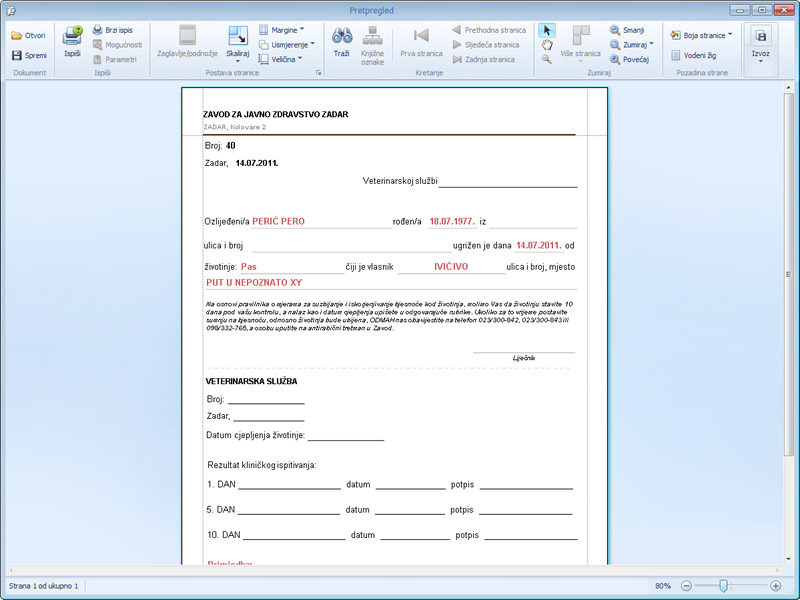Go to Prva stranica
The height and width of the screenshot is (600, 800).
tap(421, 41)
